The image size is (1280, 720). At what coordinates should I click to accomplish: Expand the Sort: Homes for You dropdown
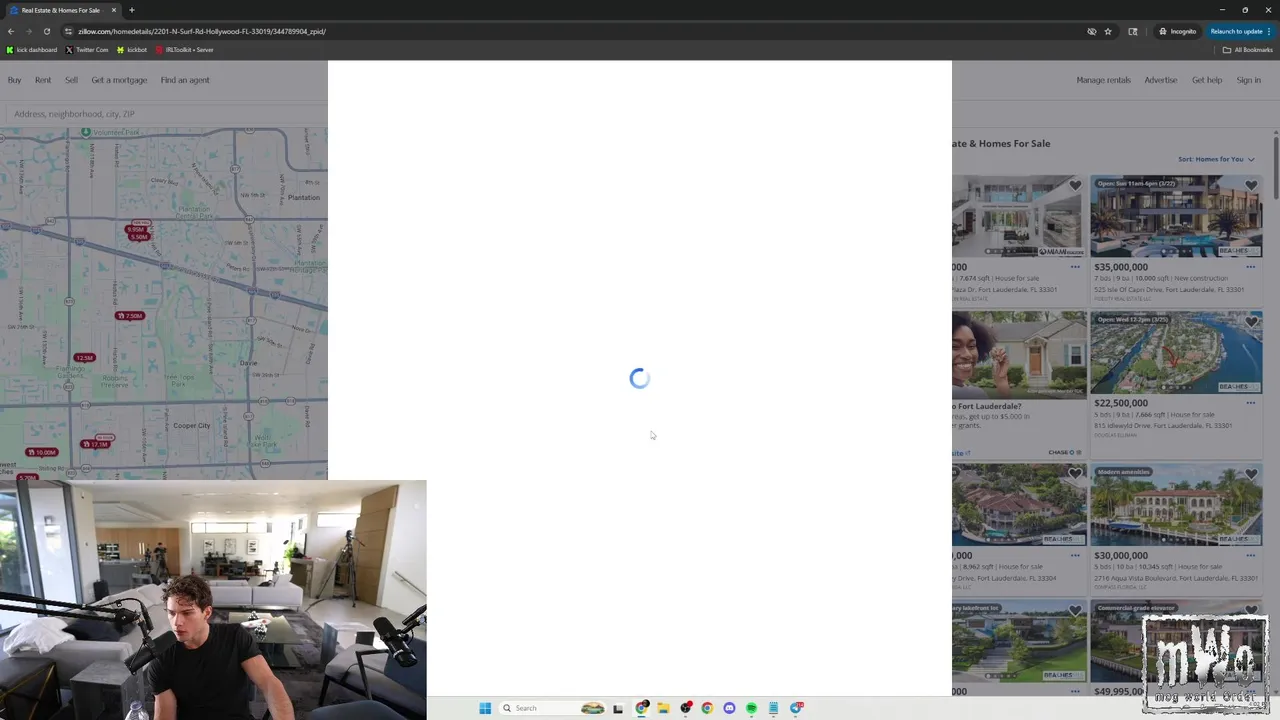tap(1216, 159)
